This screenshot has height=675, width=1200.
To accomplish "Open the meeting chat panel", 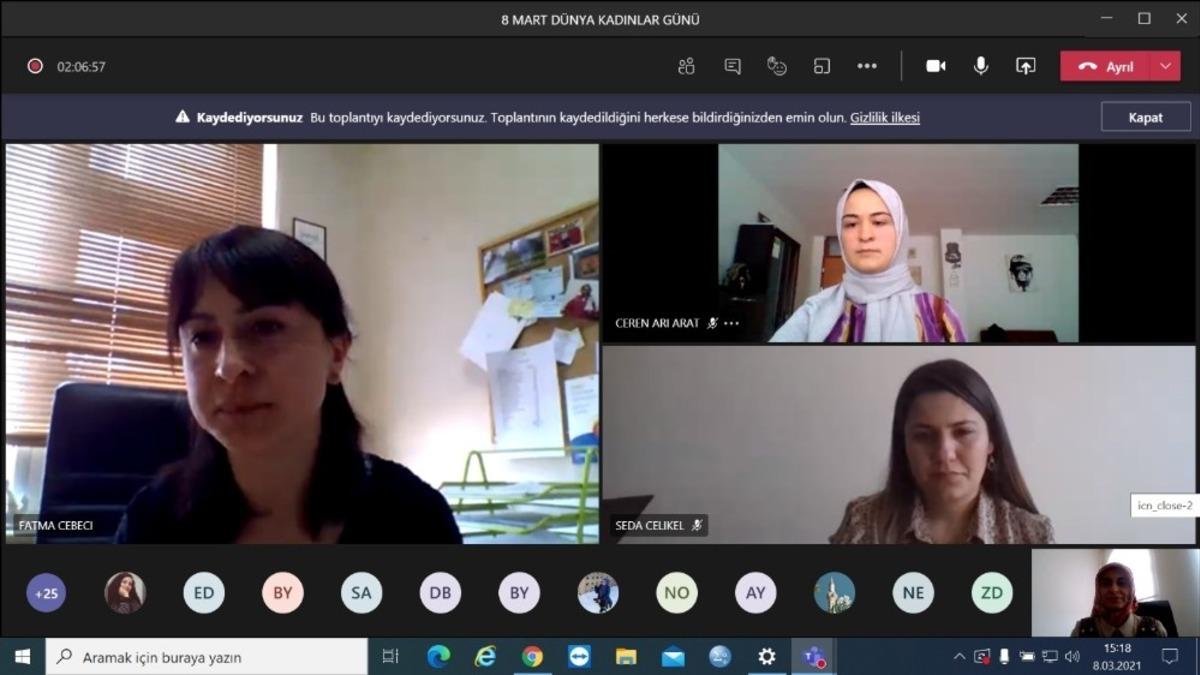I will coord(732,66).
